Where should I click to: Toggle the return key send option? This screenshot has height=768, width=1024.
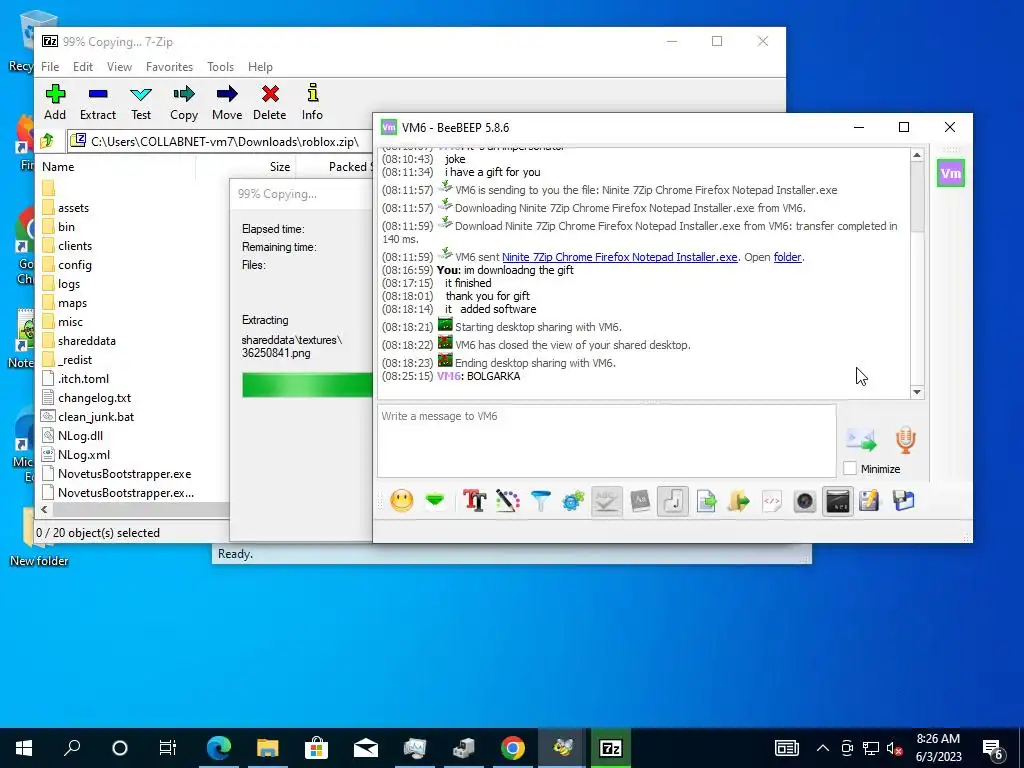coord(673,501)
